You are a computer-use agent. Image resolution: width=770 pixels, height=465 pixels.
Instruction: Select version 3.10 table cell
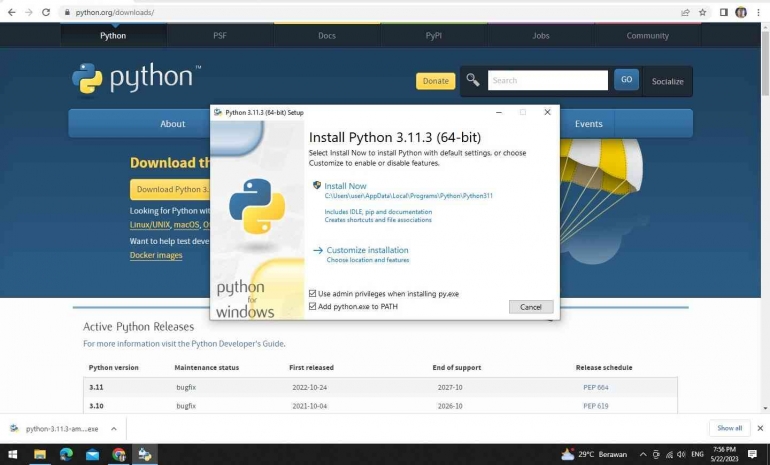coord(96,406)
